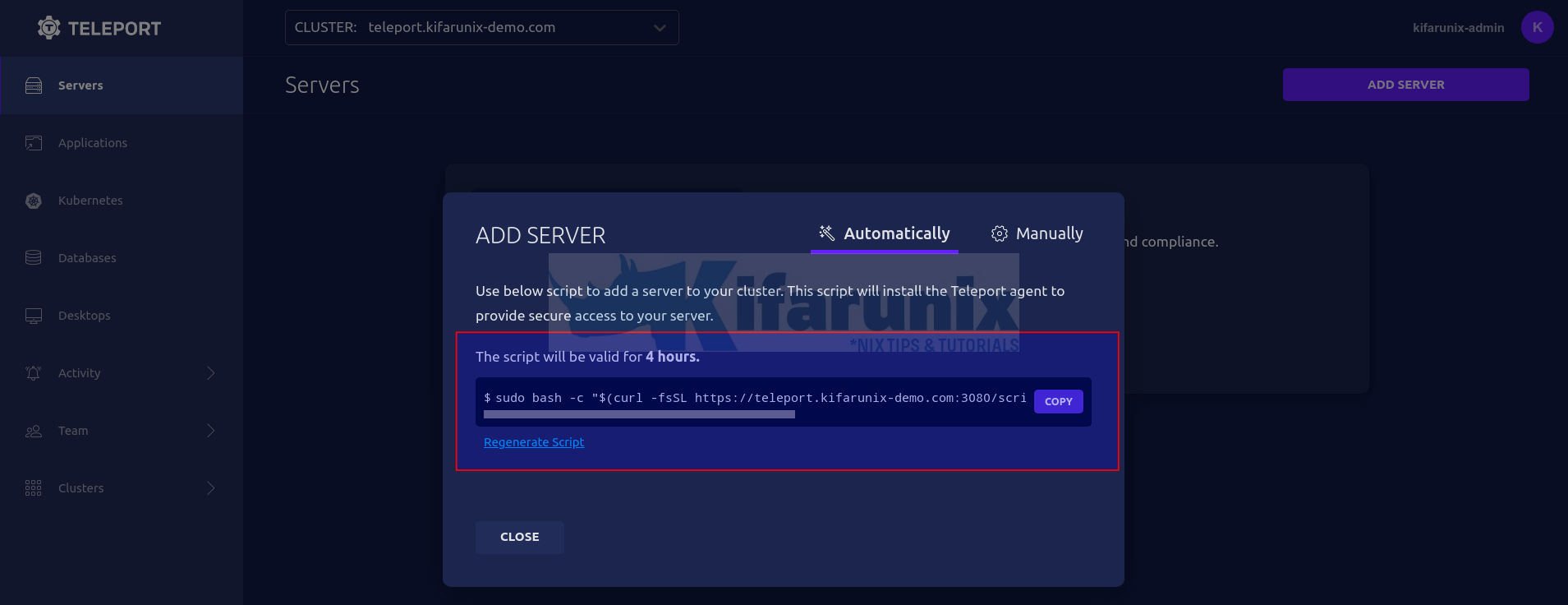Open the Cluster selector dropdown
1568x605 pixels.
click(x=482, y=27)
